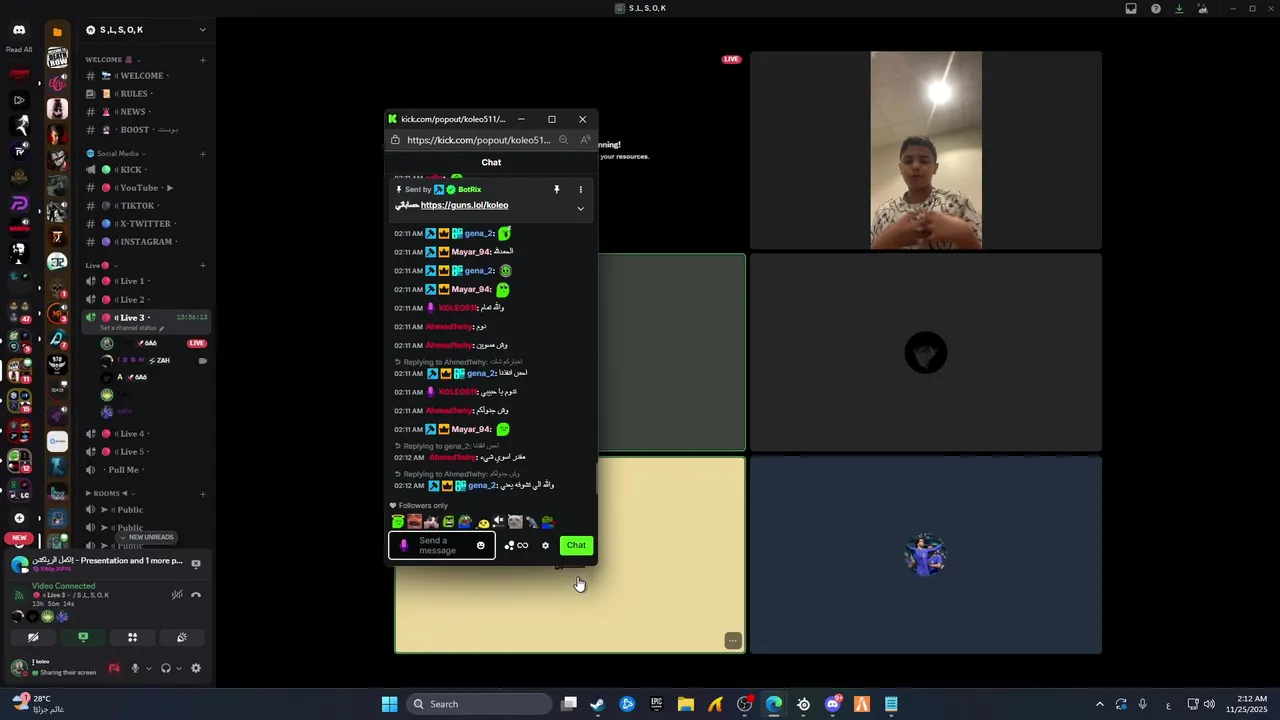Join the Pull Me voice channel
Screen dimensions: 1280x720
[x=146, y=470]
